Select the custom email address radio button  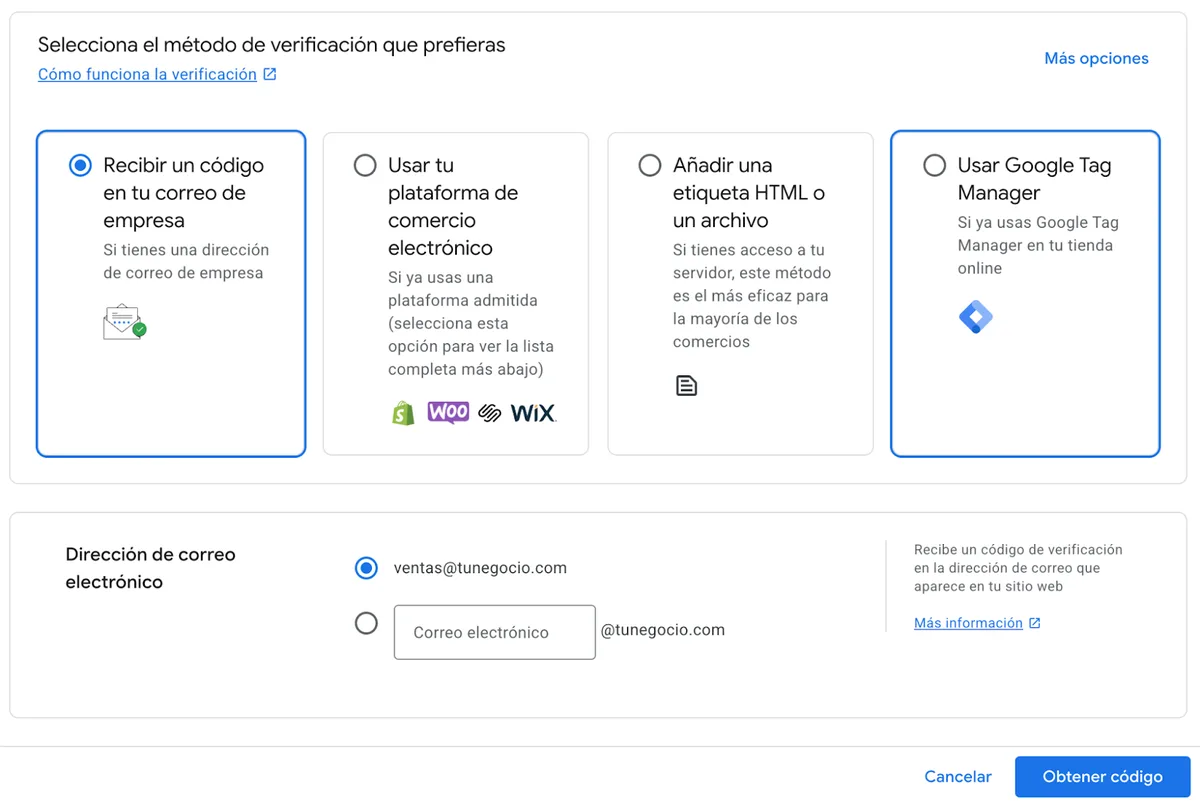pos(366,623)
